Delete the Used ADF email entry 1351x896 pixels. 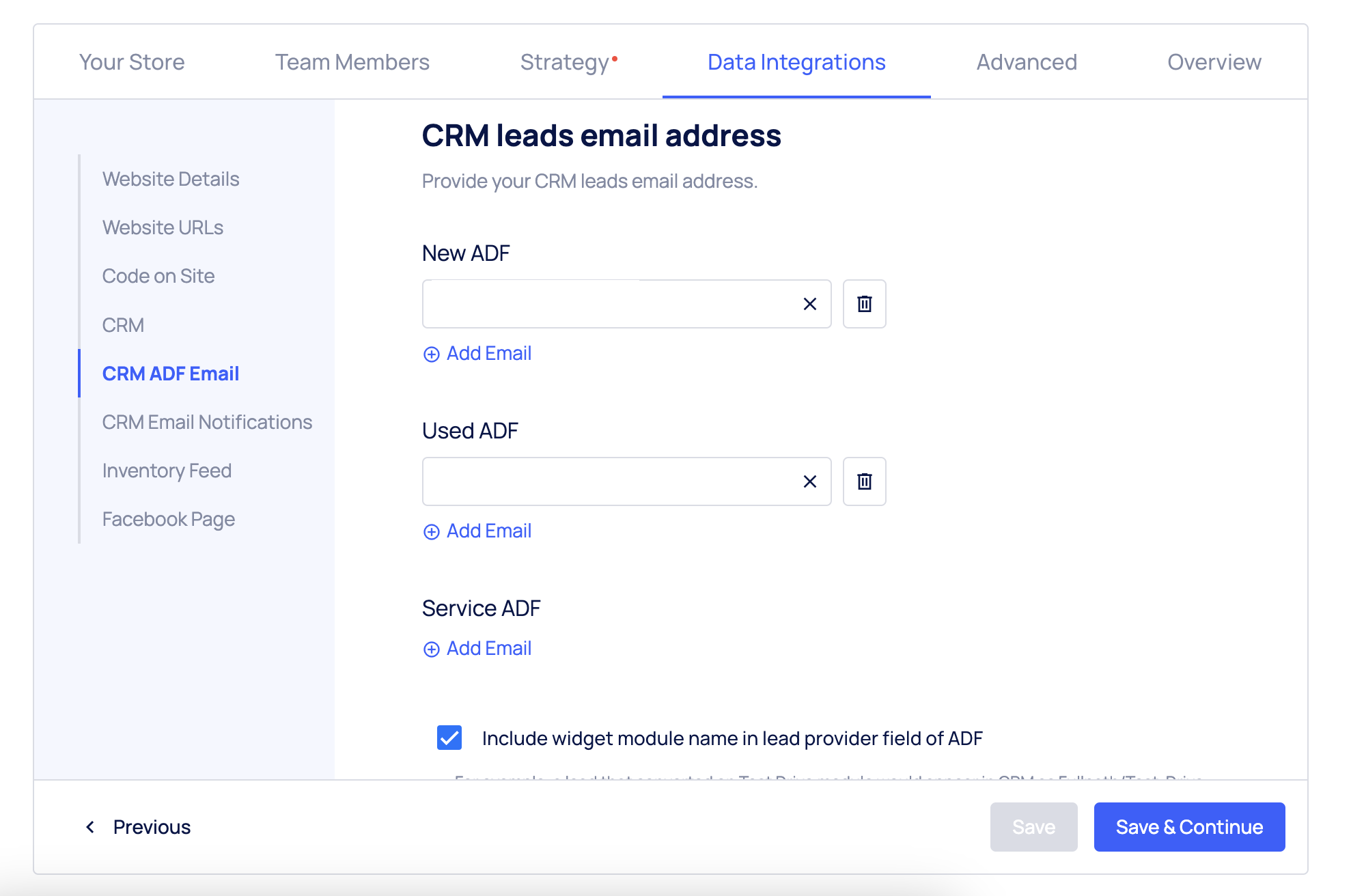tap(864, 481)
